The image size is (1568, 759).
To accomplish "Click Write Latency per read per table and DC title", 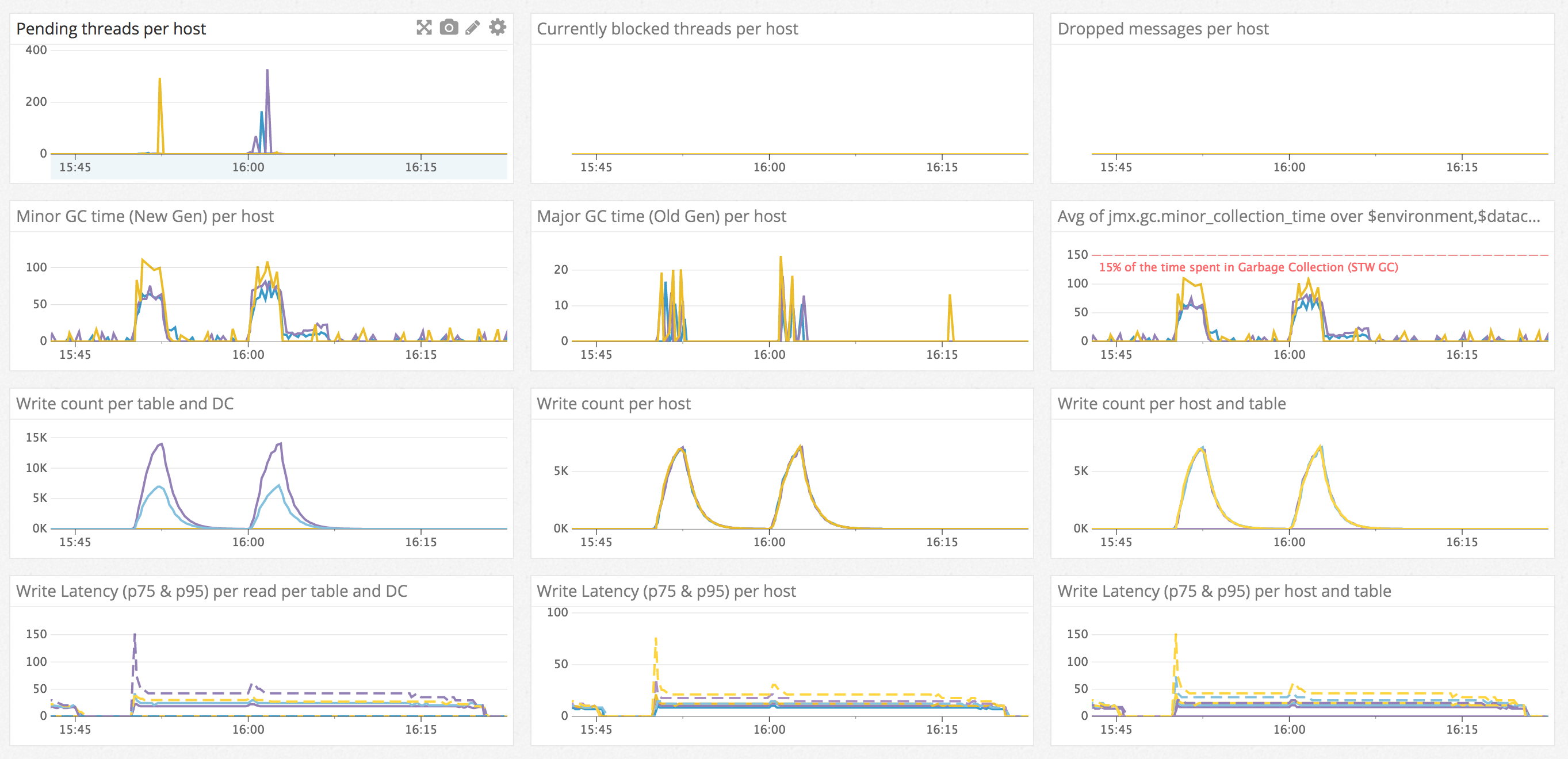I will coord(211,591).
